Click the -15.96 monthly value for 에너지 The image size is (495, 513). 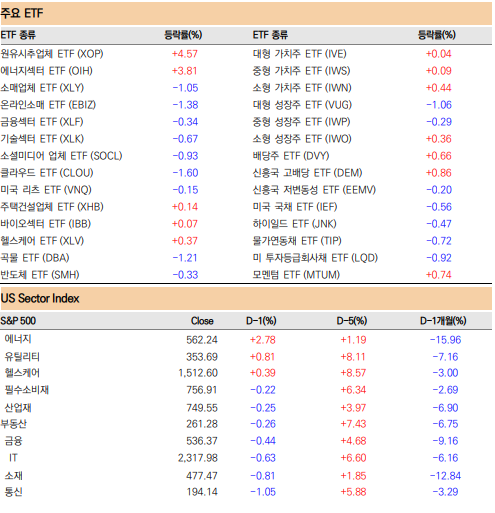click(445, 340)
